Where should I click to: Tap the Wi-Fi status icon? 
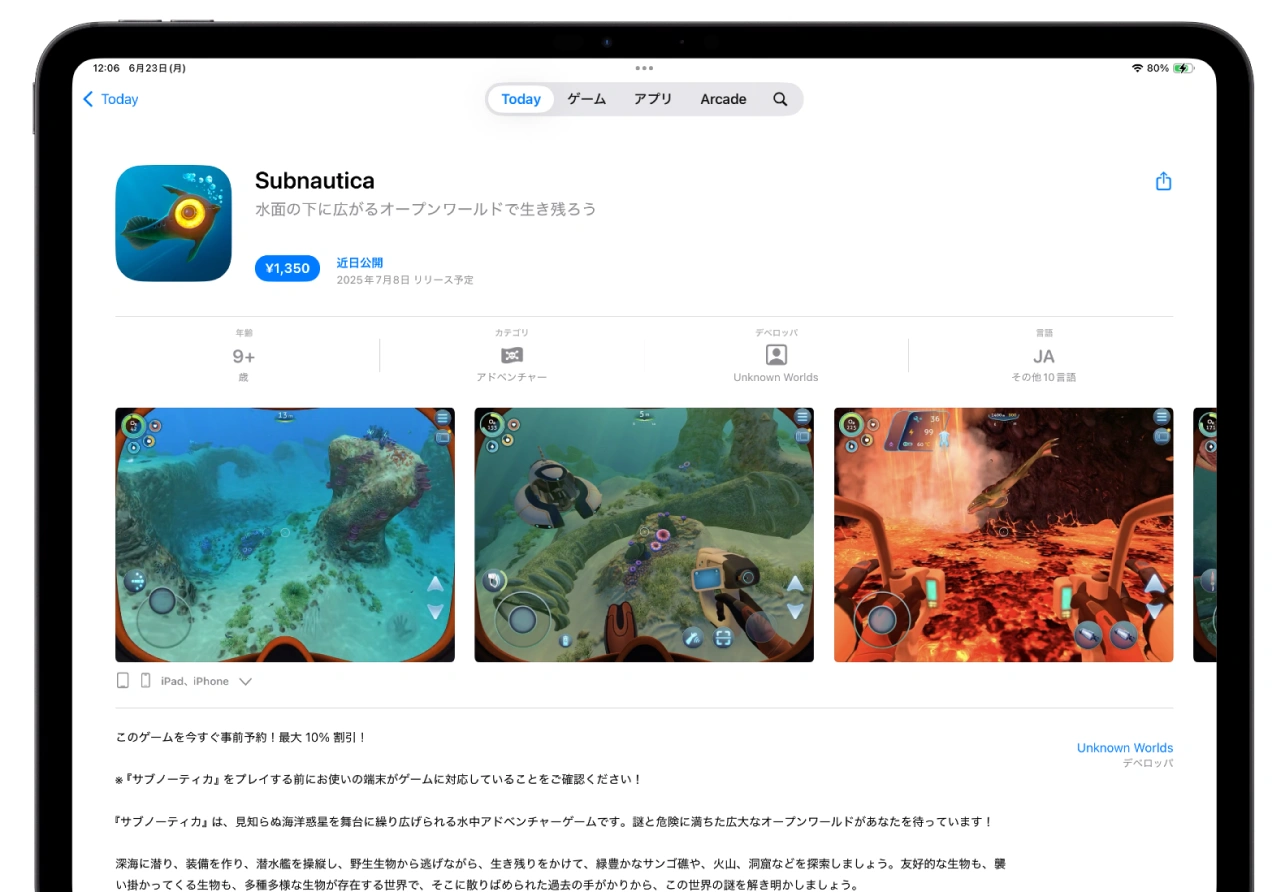1137,68
